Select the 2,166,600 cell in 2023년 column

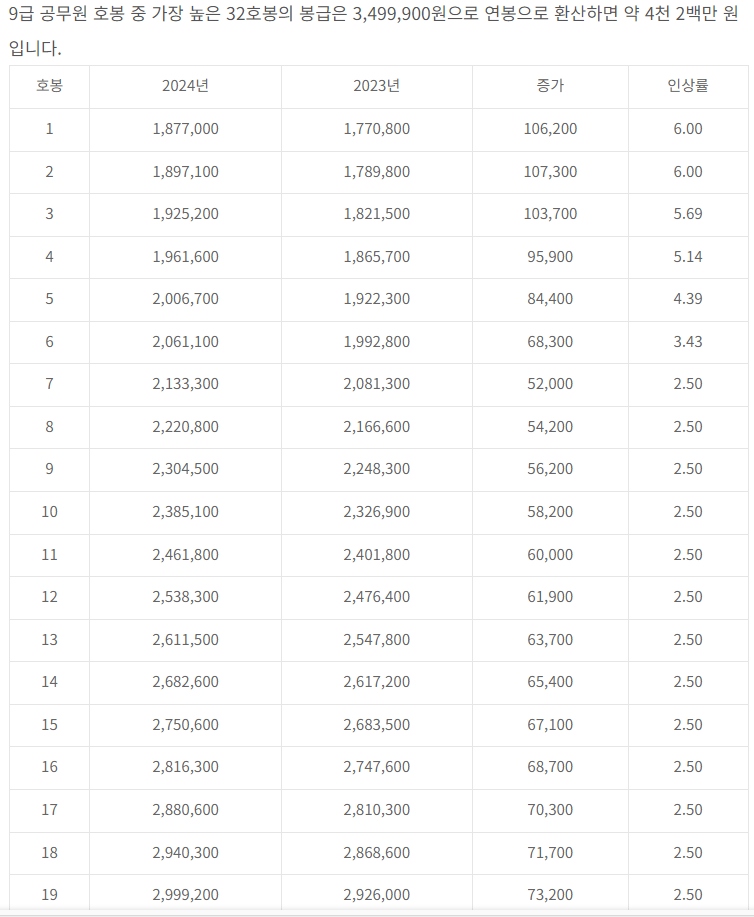tap(376, 427)
